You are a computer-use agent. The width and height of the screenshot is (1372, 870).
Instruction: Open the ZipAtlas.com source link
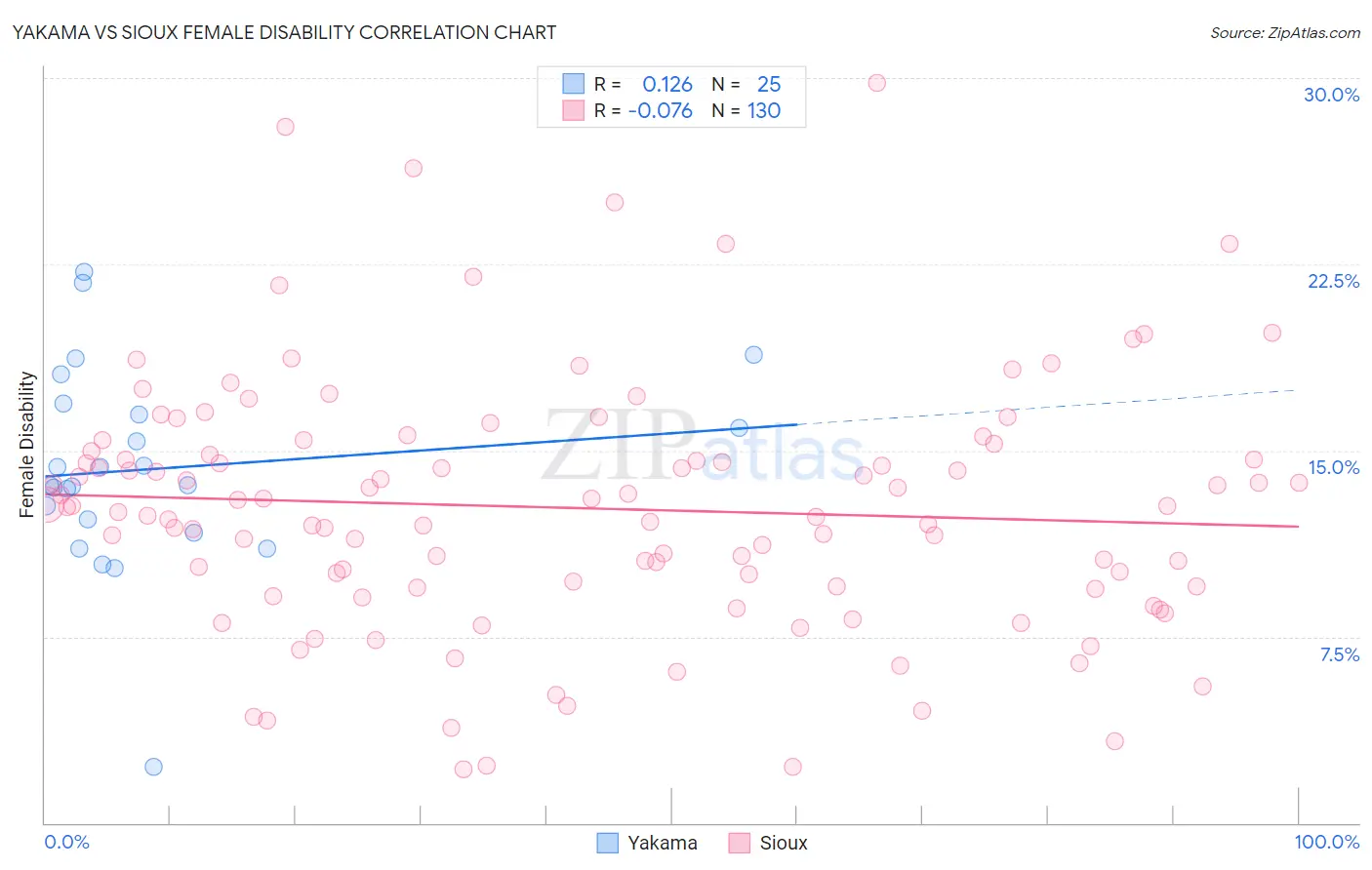(1285, 32)
